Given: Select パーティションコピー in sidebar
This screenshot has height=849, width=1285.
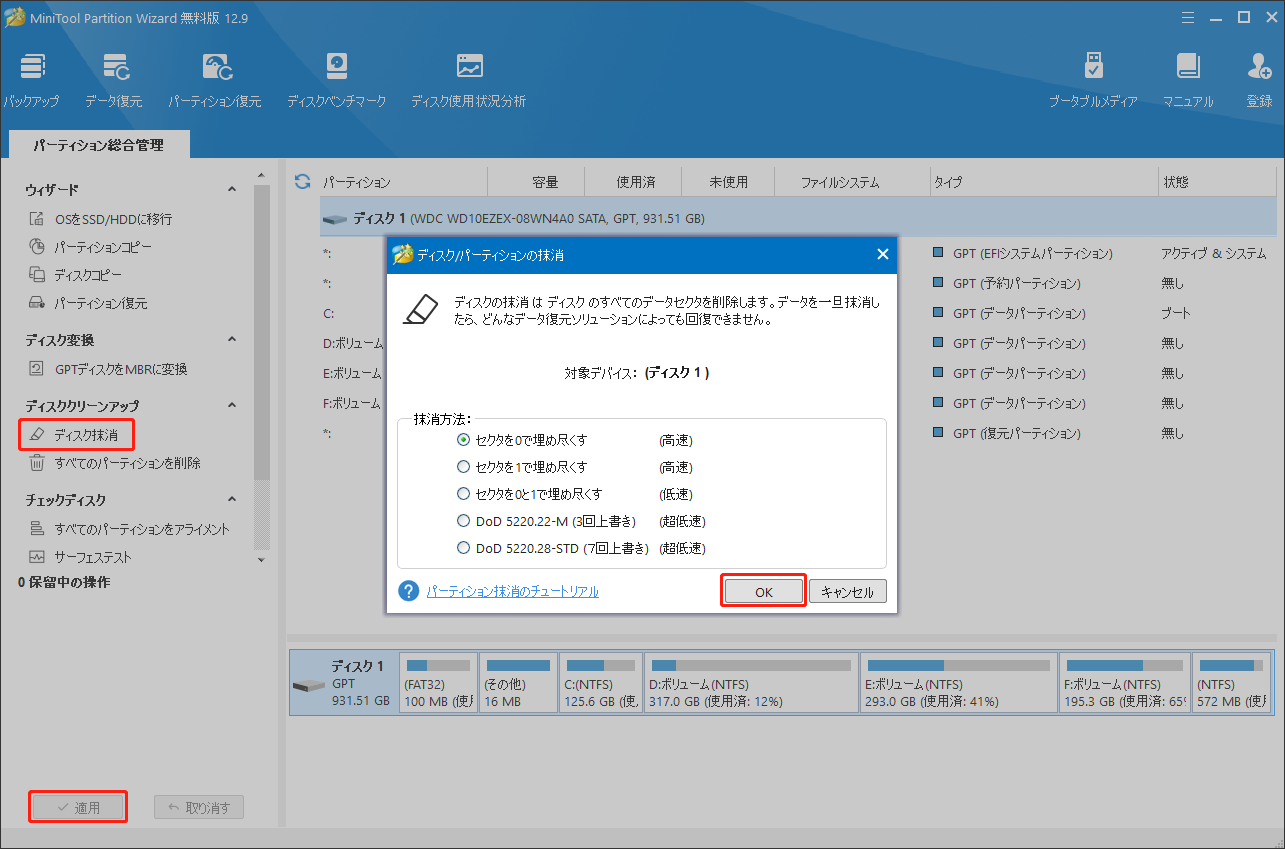Looking at the screenshot, I should pyautogui.click(x=90, y=247).
